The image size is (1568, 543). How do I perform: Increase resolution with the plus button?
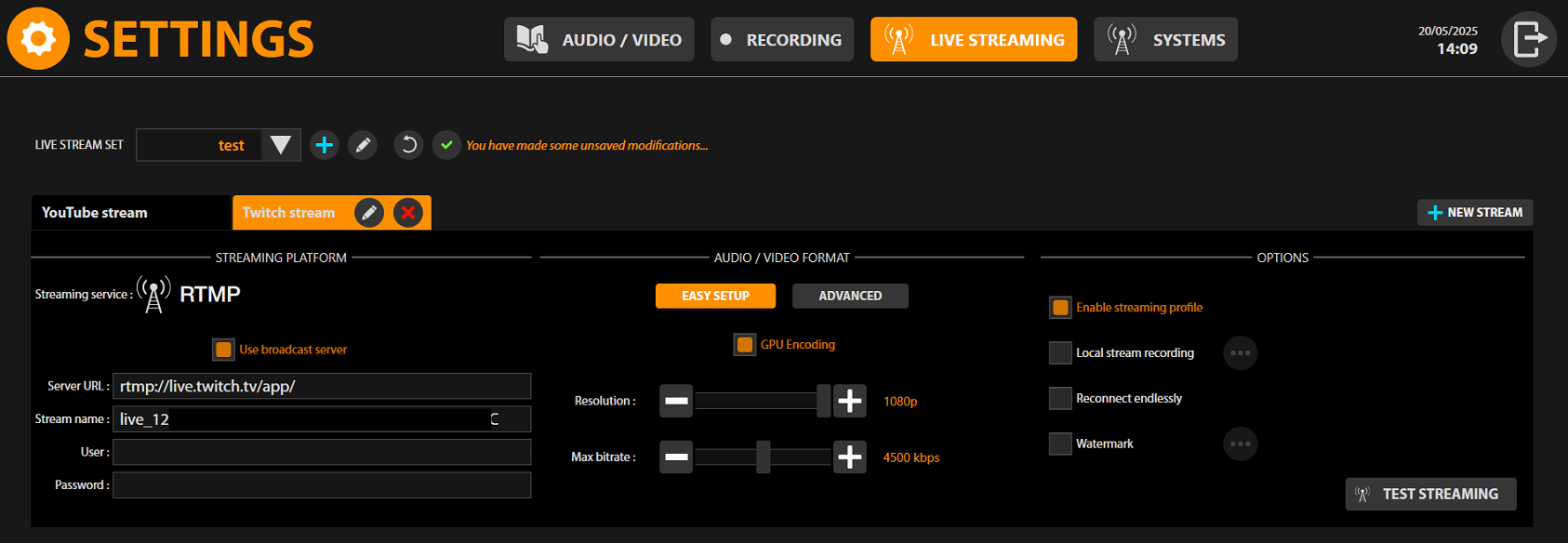[x=850, y=401]
